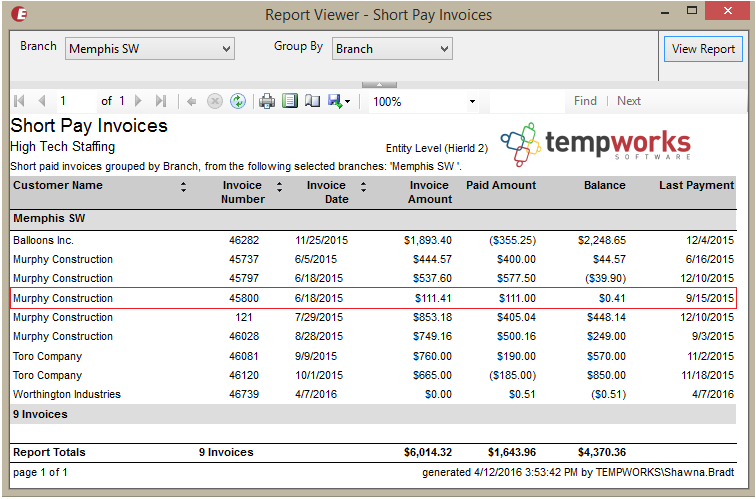Viewport: 756px width, 499px height.
Task: Sort by Invoice Number column arrows
Action: click(279, 187)
